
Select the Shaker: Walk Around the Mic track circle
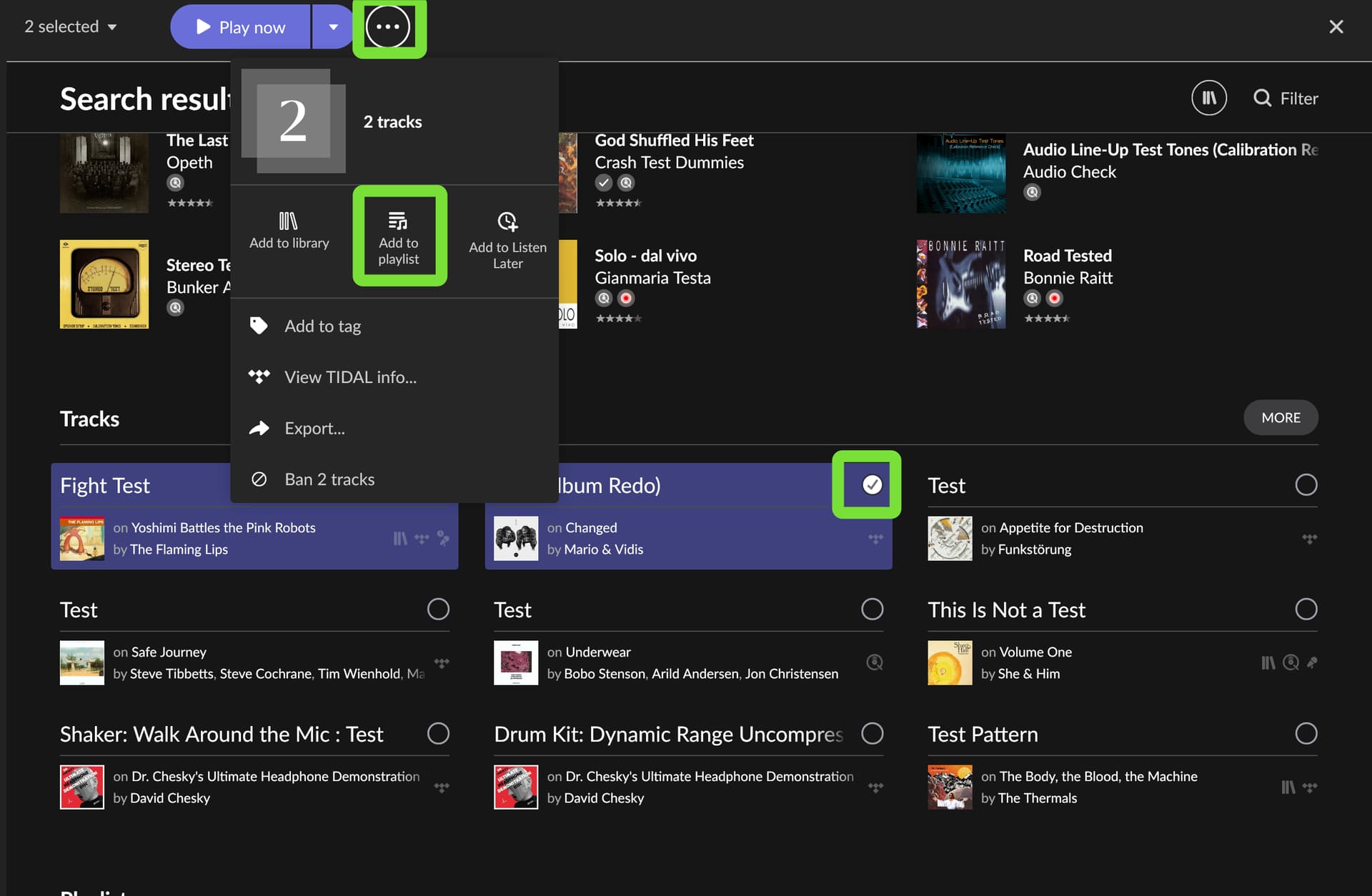point(438,734)
